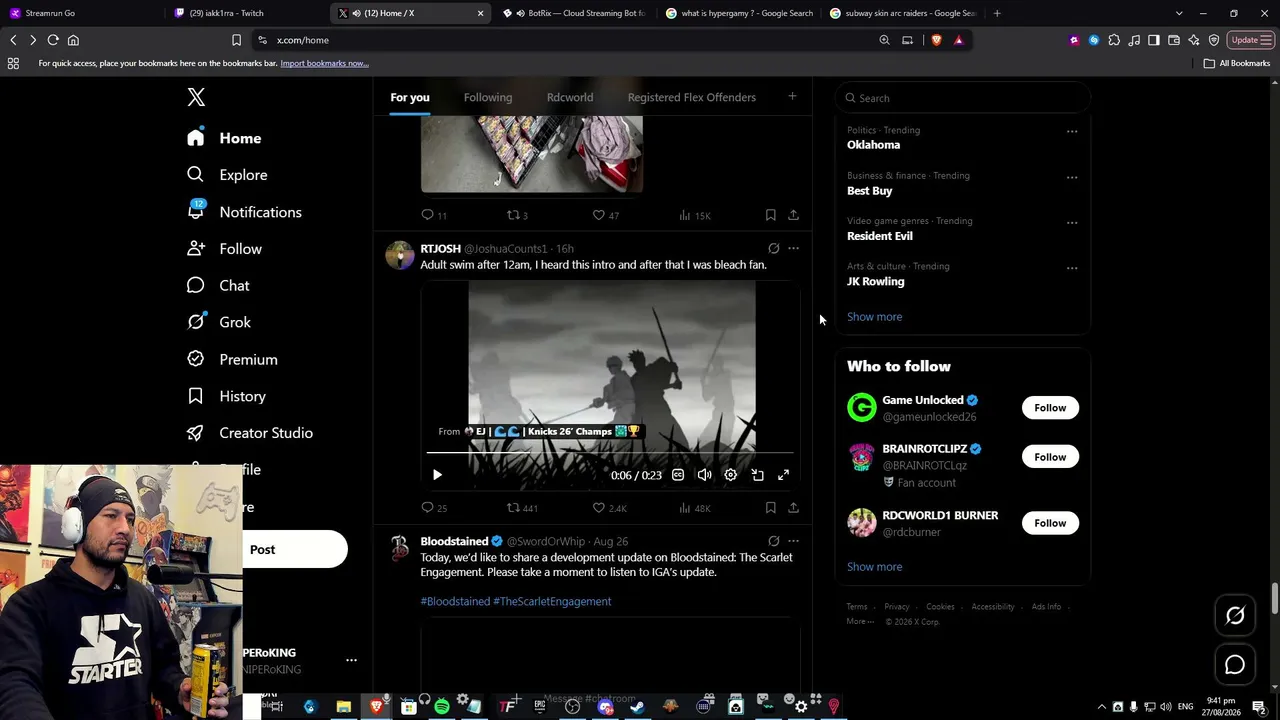This screenshot has width=1280, height=720.
Task: Open Notifications in the X sidebar
Action: [245, 212]
